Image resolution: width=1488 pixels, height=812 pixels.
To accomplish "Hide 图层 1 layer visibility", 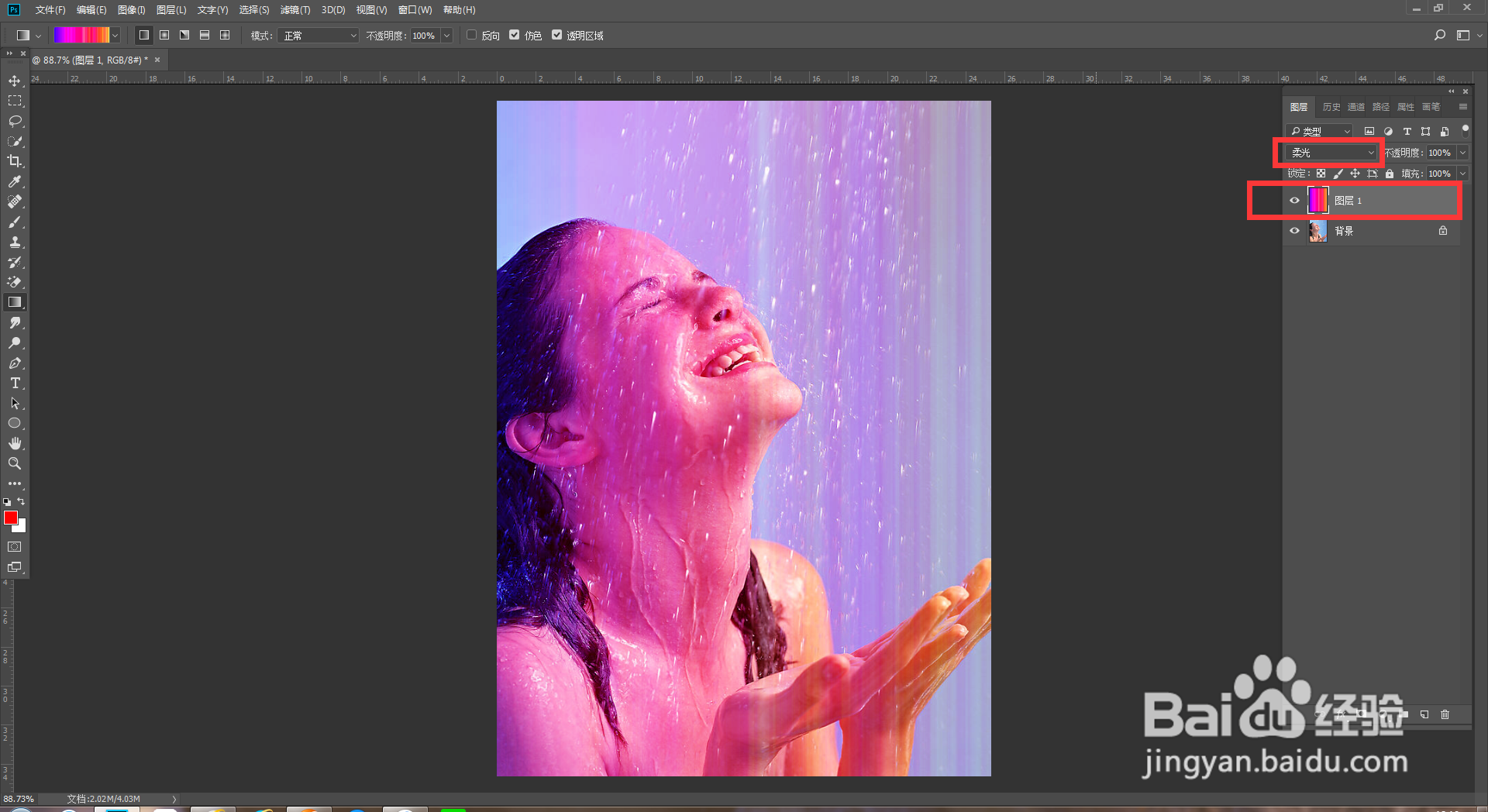I will click(x=1294, y=200).
